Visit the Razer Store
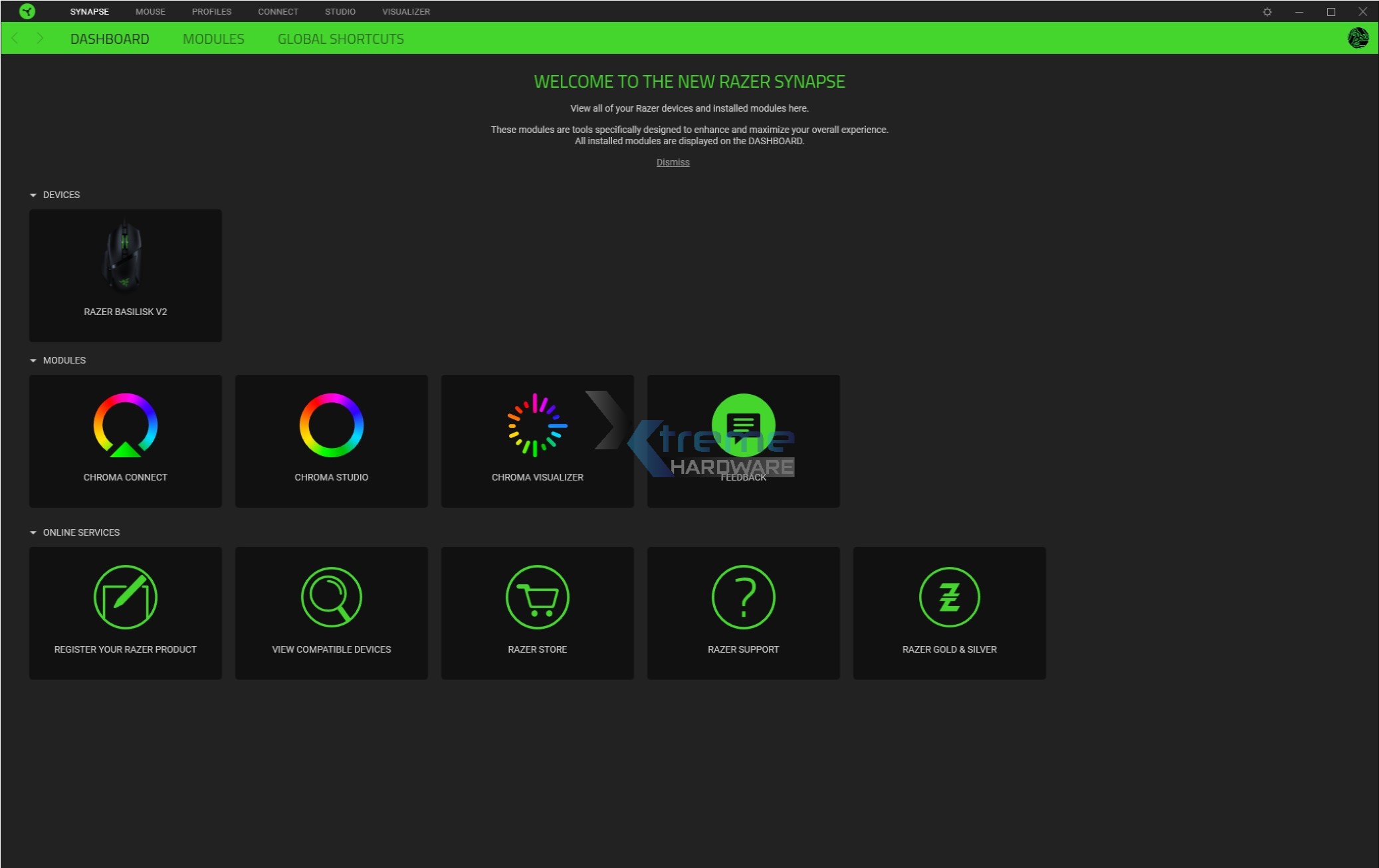Screen dimensions: 1379x868 (x=537, y=612)
